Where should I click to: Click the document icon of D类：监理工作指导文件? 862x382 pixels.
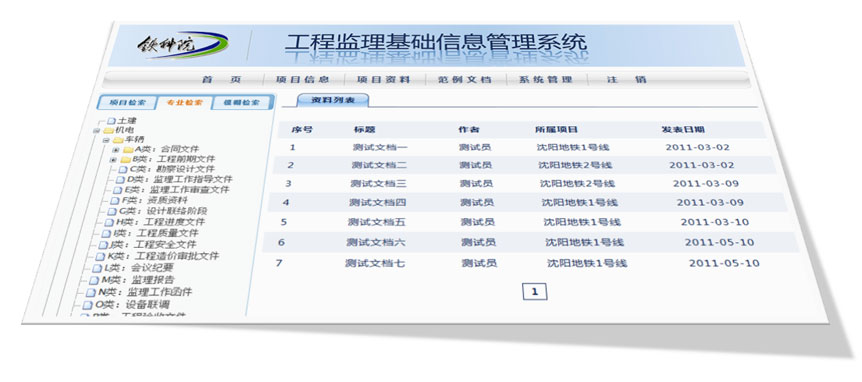120,180
